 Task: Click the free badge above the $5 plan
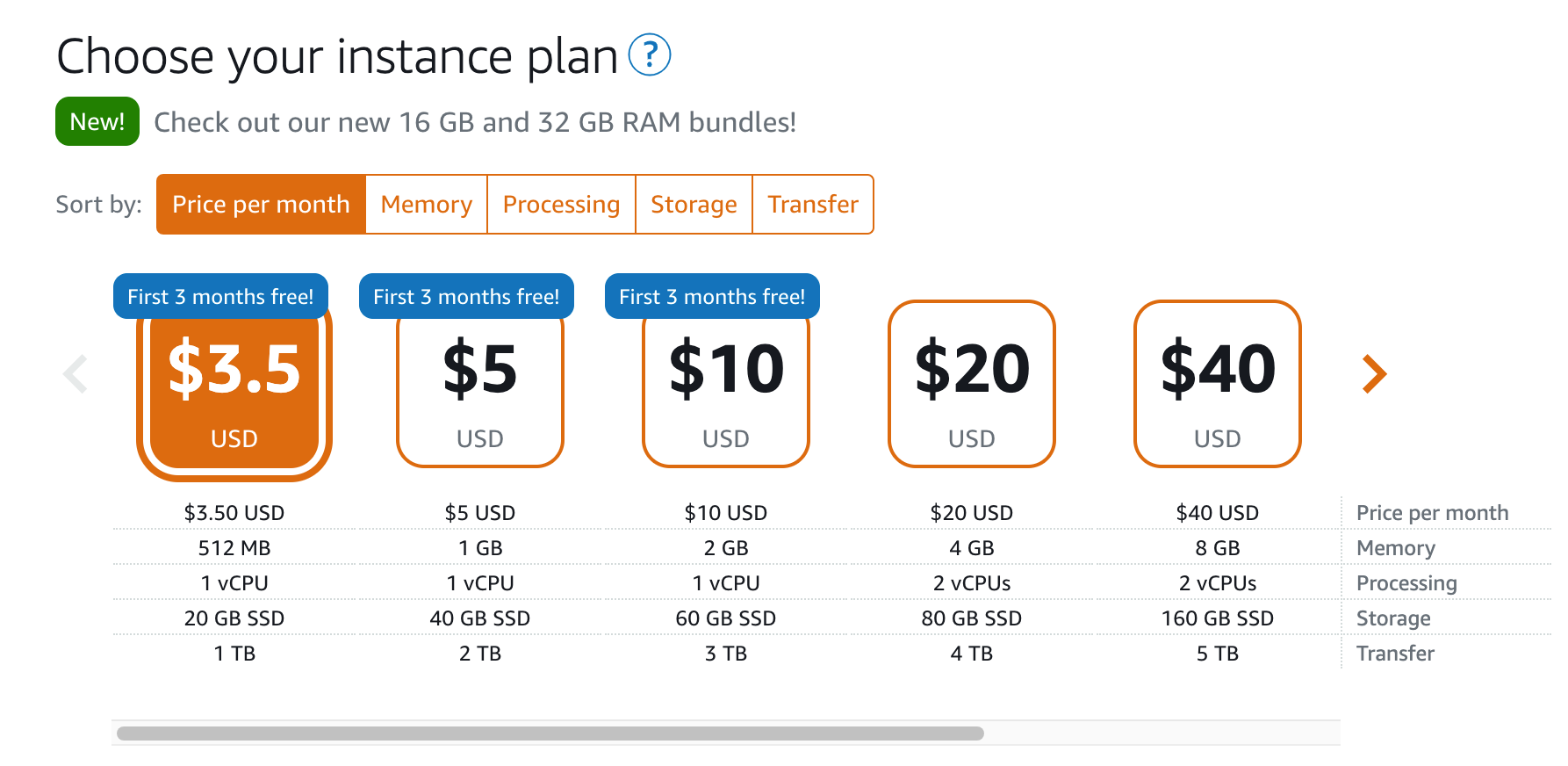[466, 297]
